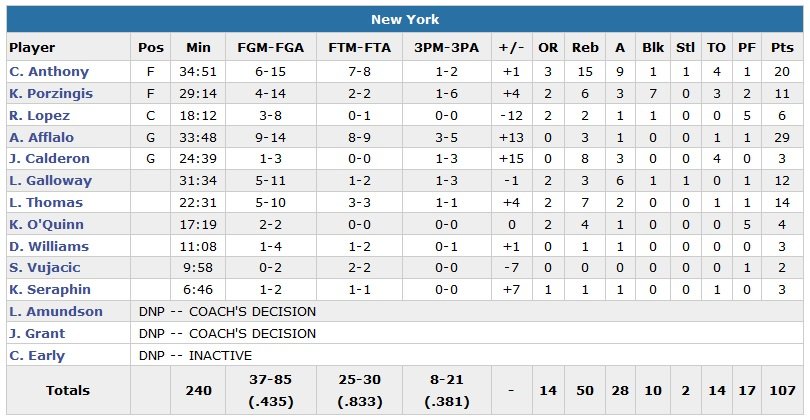The height and width of the screenshot is (420, 810).
Task: Open S. Vujacic's player link
Action: pyautogui.click(x=46, y=268)
